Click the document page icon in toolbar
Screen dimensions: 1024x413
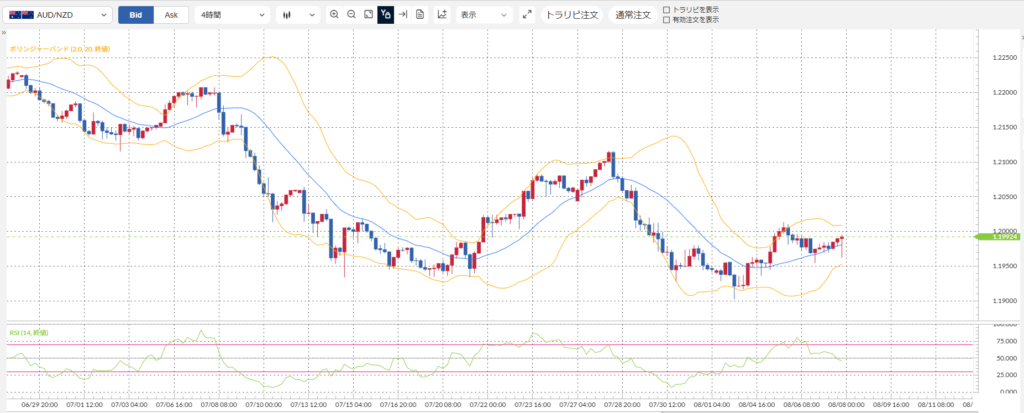coord(419,14)
